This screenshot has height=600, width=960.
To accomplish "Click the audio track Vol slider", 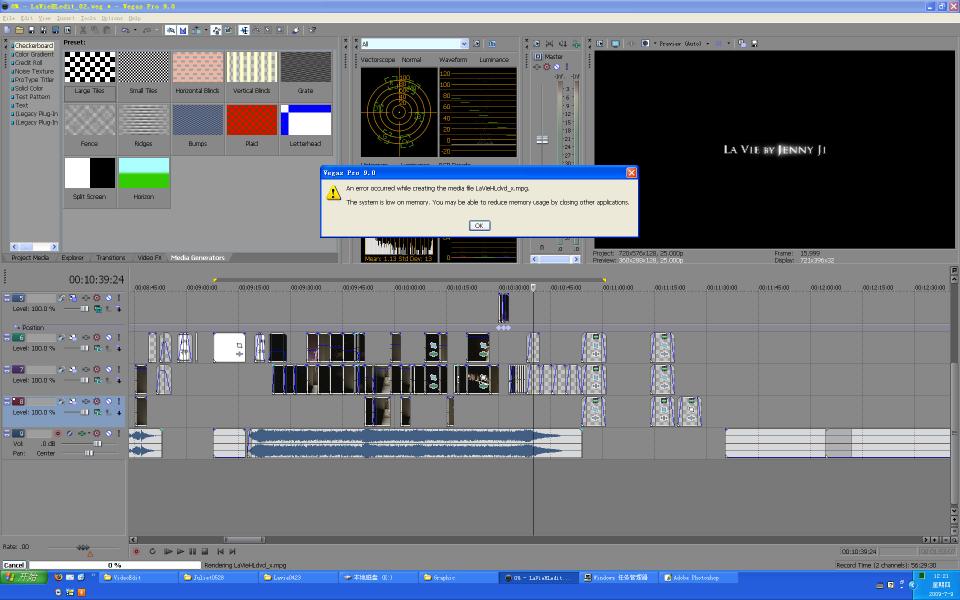I will (x=96, y=444).
